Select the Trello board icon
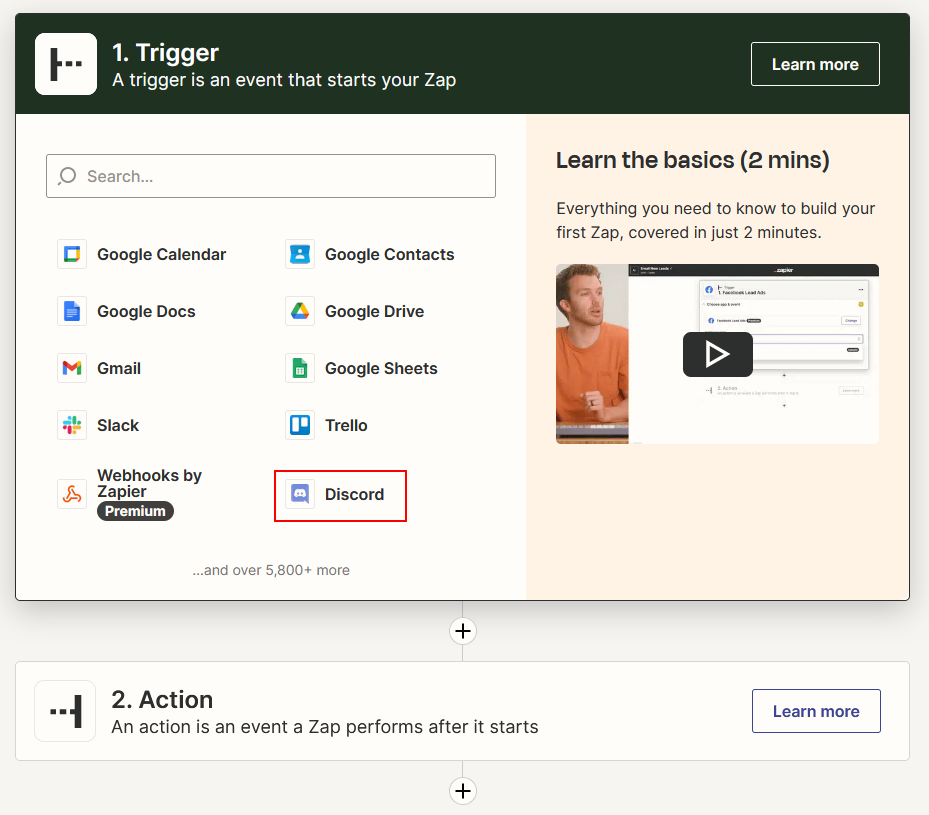 point(300,425)
